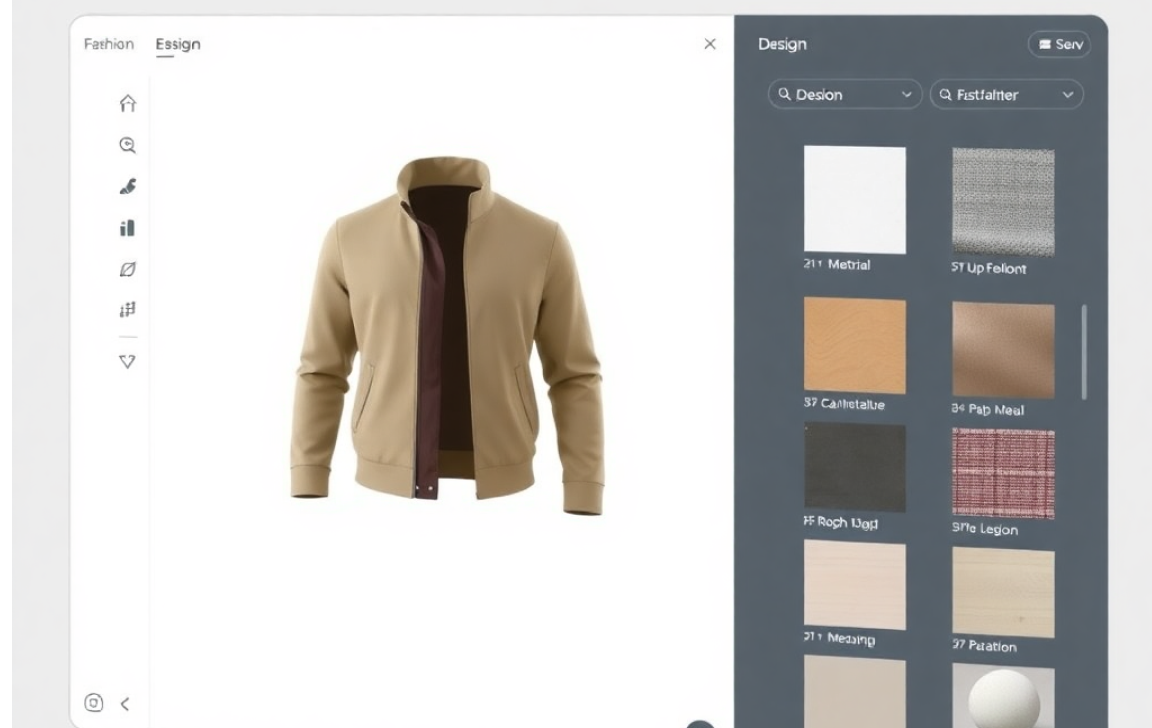Select the gray Up Felont fabric swatch
1152x728 pixels.
coord(1003,201)
